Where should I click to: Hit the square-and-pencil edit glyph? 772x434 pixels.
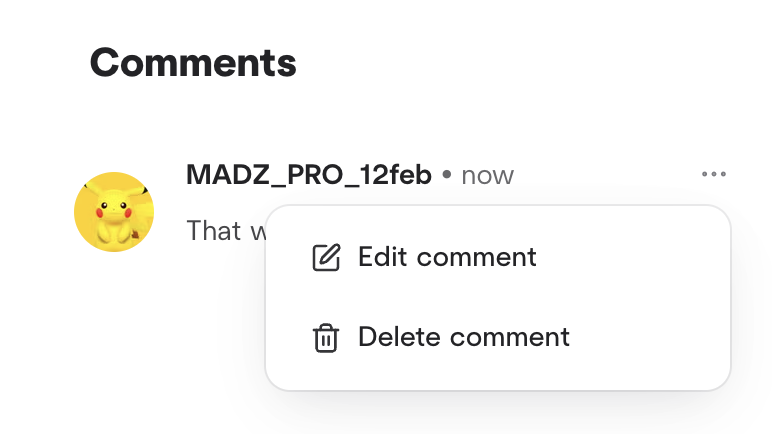326,258
